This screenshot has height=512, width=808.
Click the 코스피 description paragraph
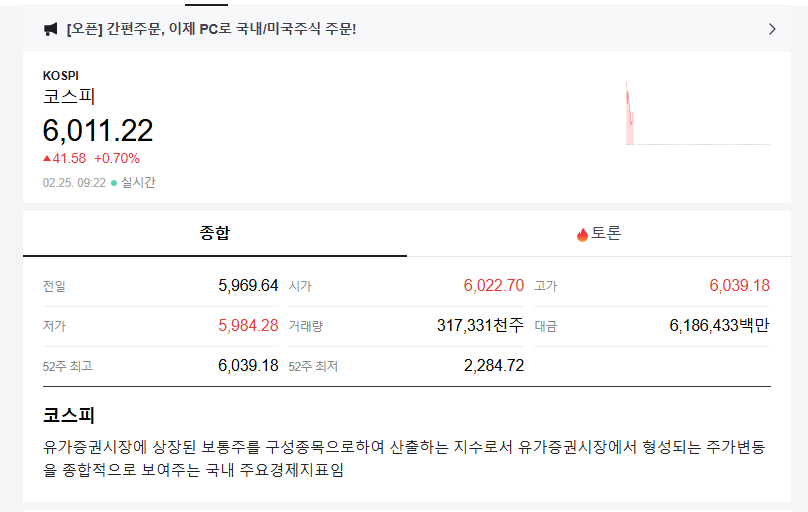pos(404,458)
